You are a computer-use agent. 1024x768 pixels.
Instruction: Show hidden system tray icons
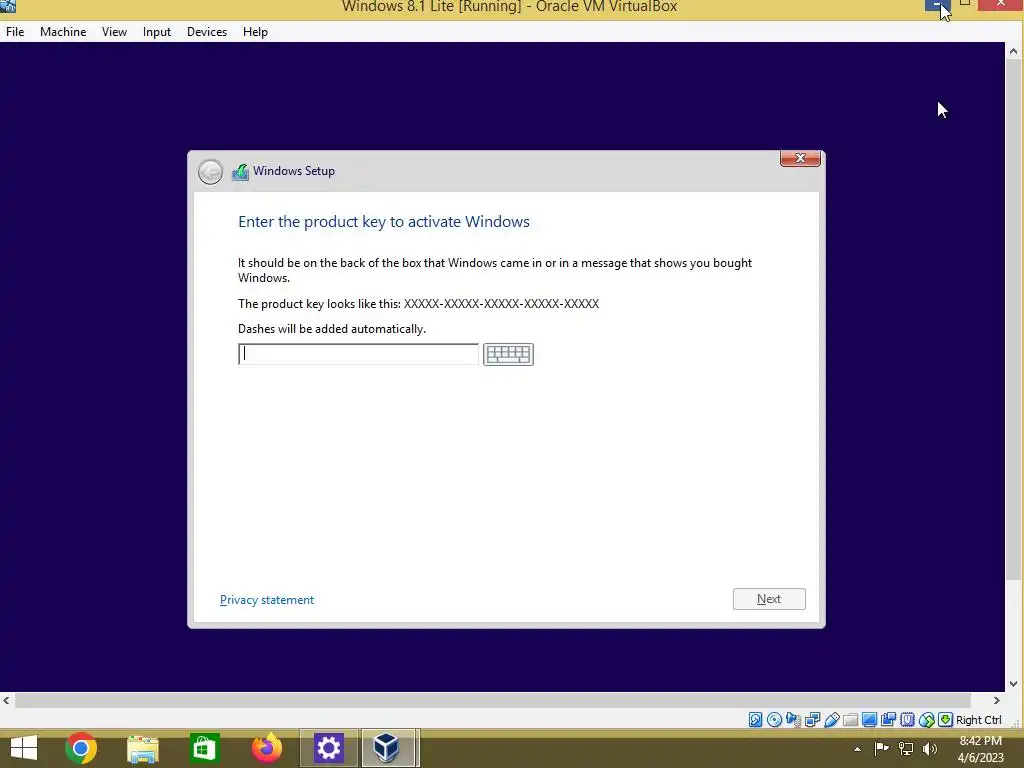pos(857,749)
